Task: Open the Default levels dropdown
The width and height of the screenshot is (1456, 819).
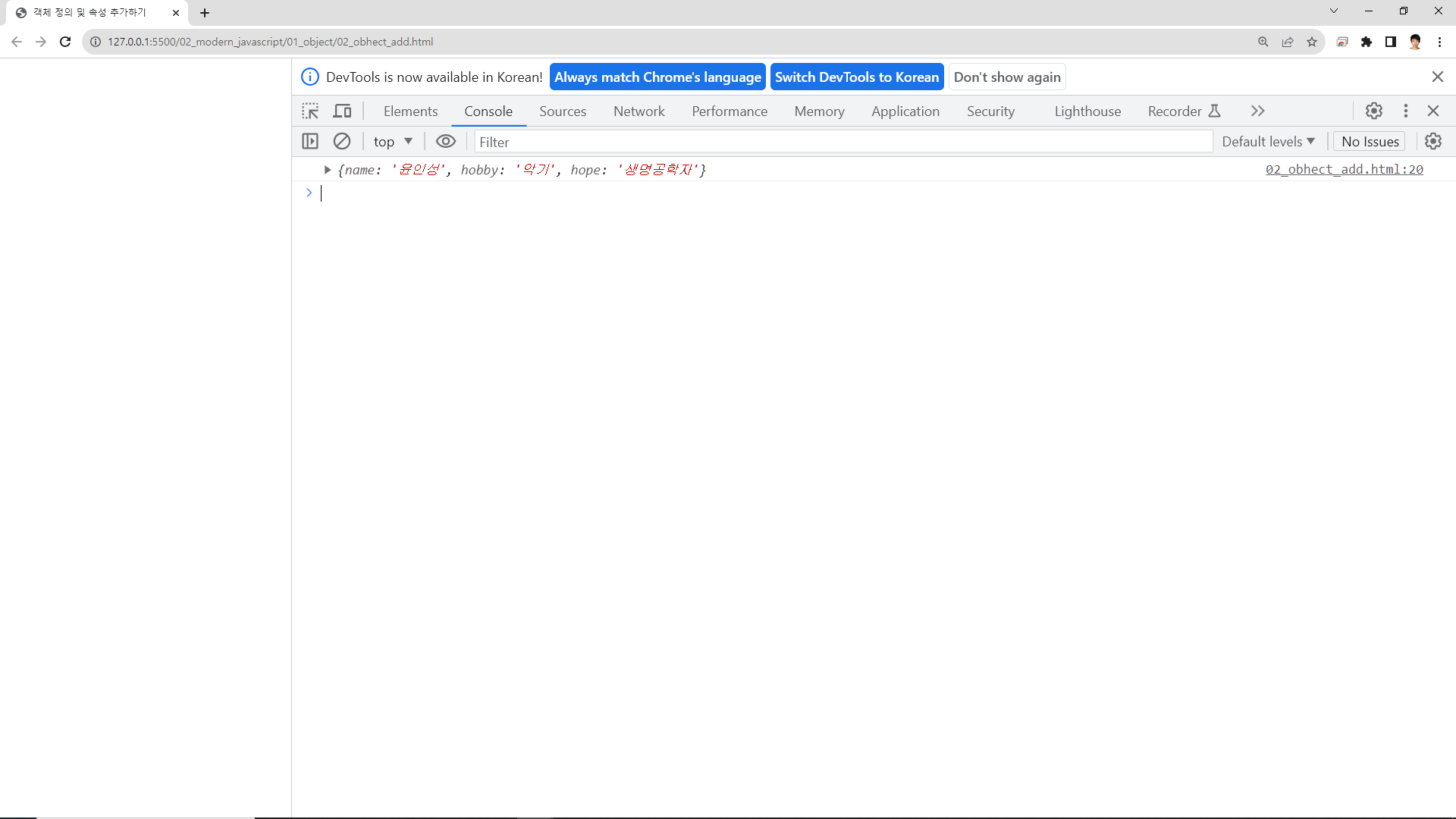Action: click(1268, 142)
